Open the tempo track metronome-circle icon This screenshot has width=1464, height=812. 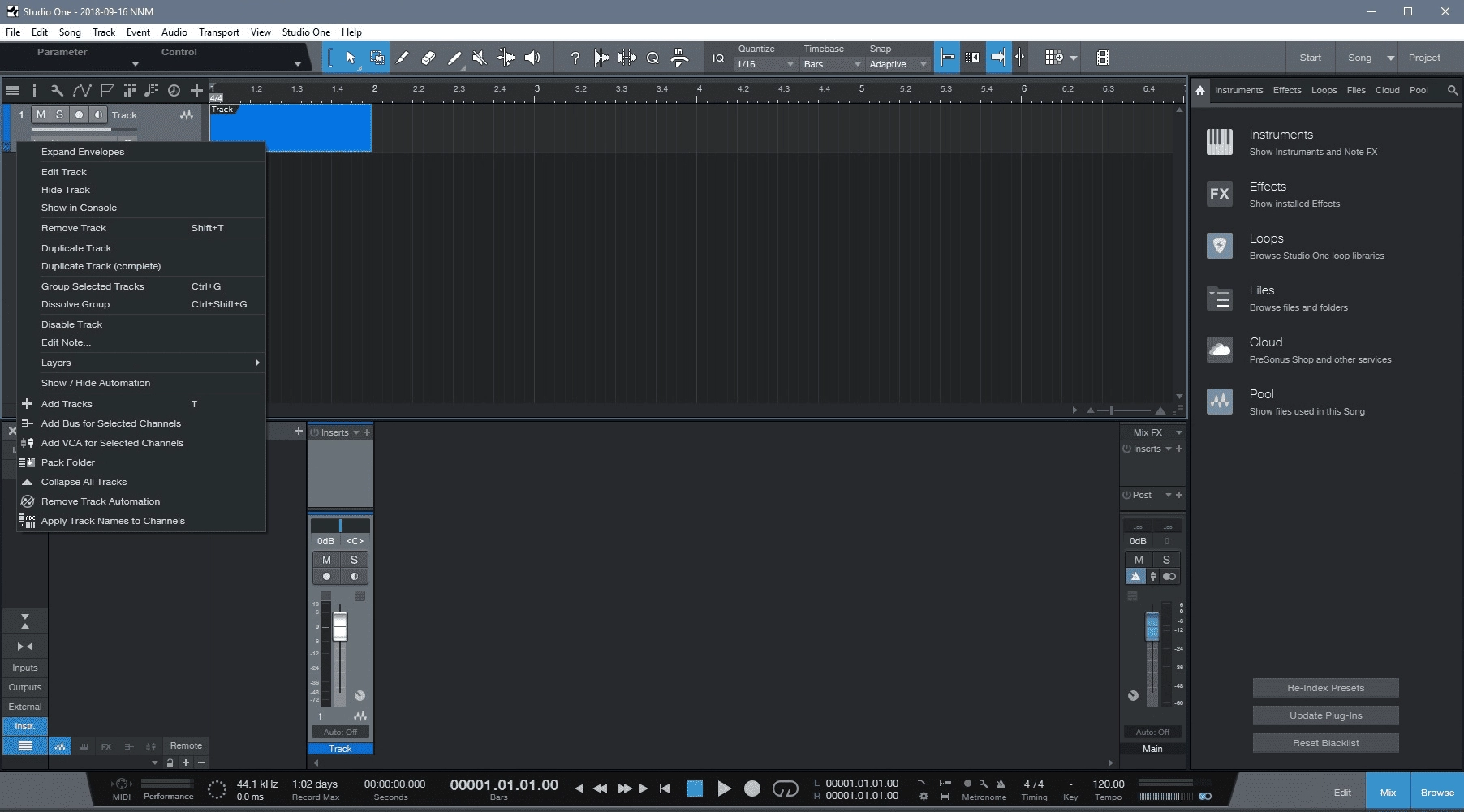pos(174,90)
